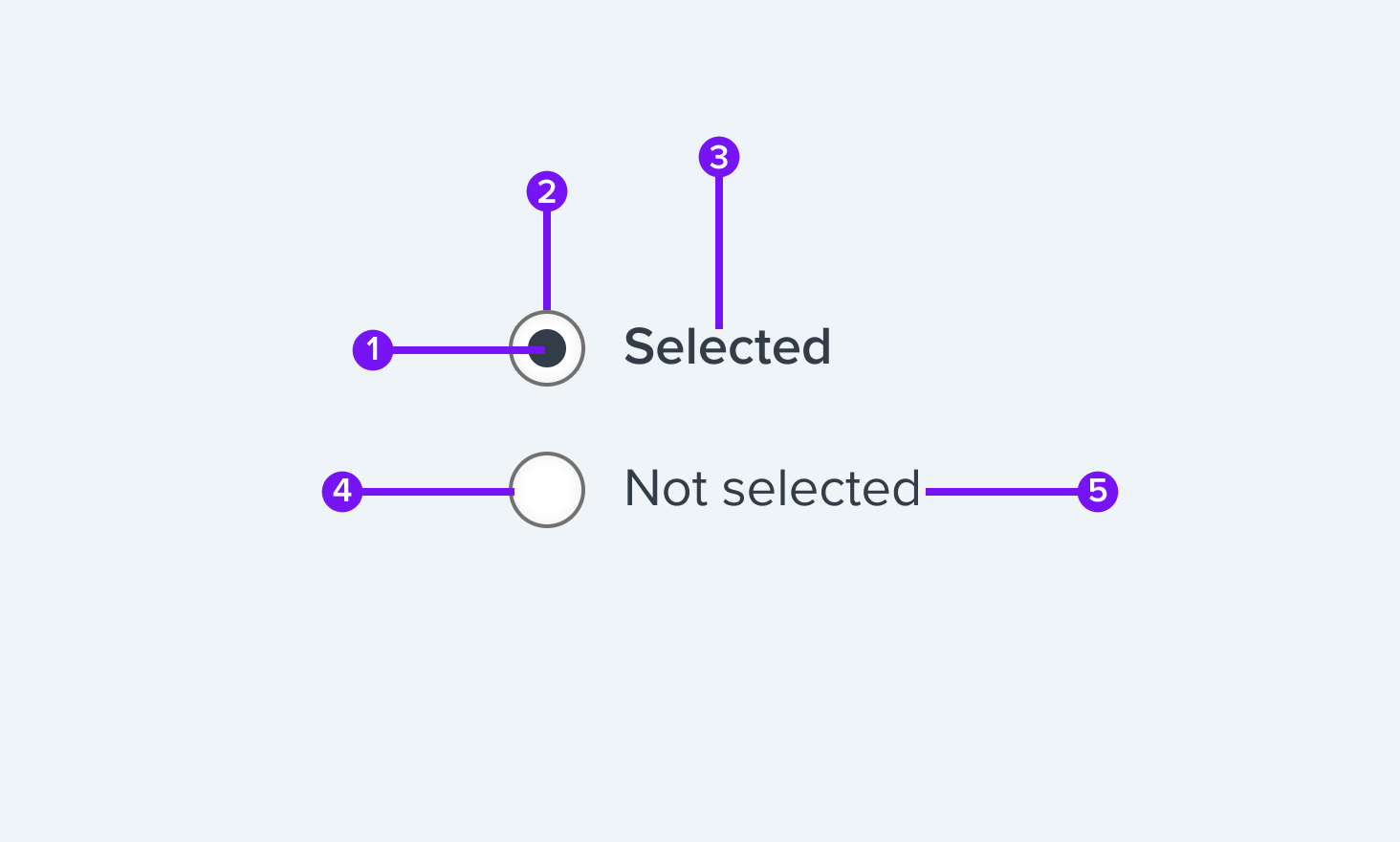This screenshot has width=1400, height=842.
Task: Click the word "Not" in the second label
Action: point(666,488)
